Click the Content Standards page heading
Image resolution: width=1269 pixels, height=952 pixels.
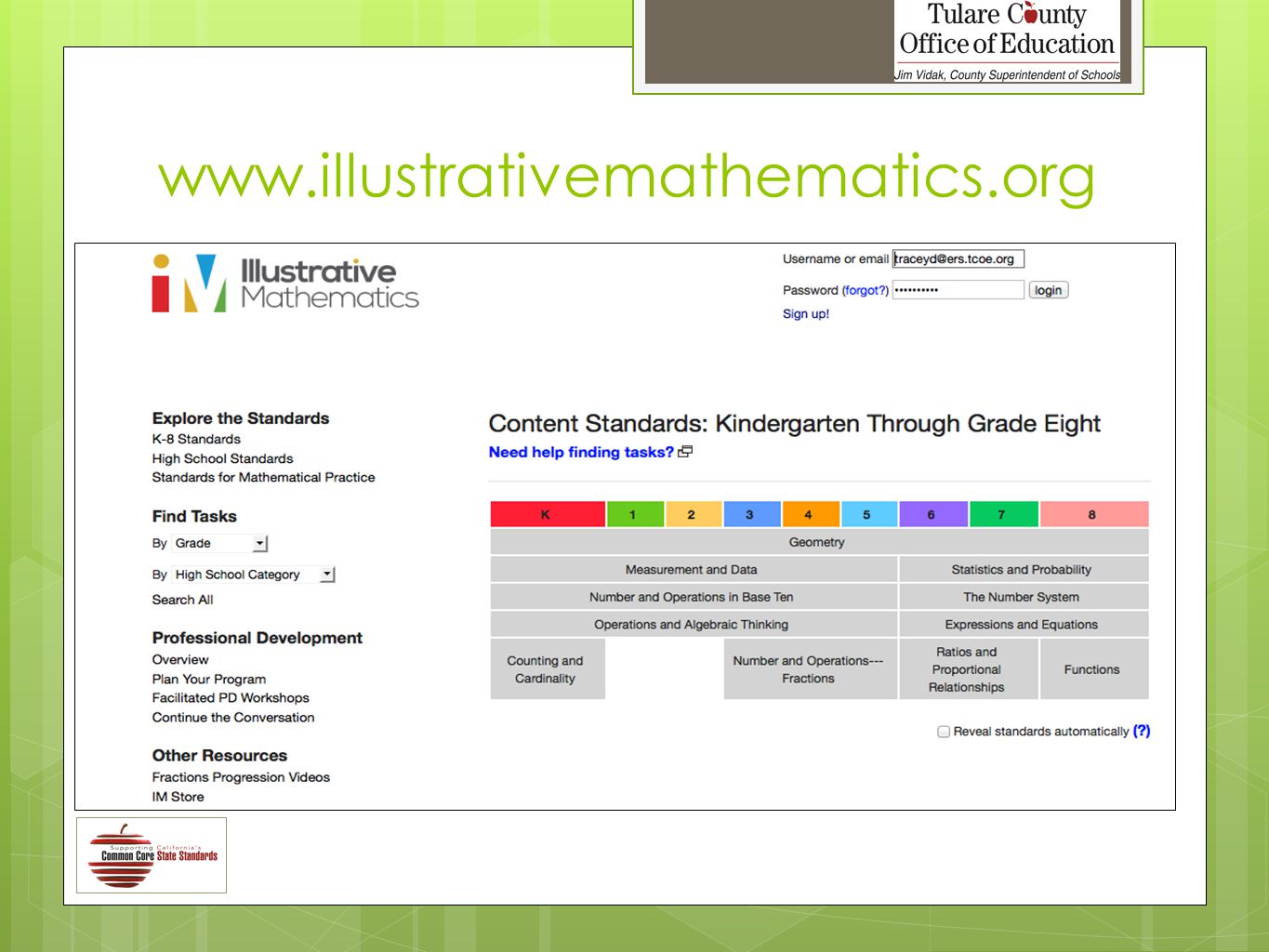(795, 424)
